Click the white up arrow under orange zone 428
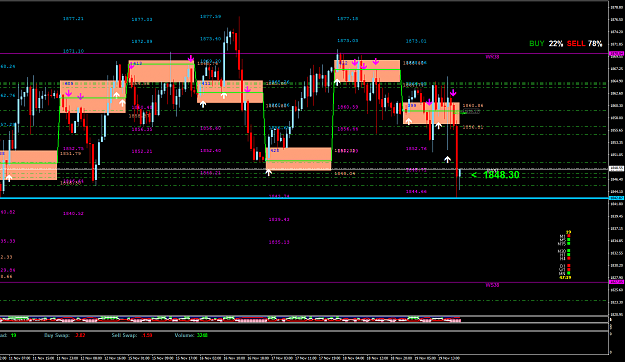The width and height of the screenshot is (625, 362). (x=269, y=172)
